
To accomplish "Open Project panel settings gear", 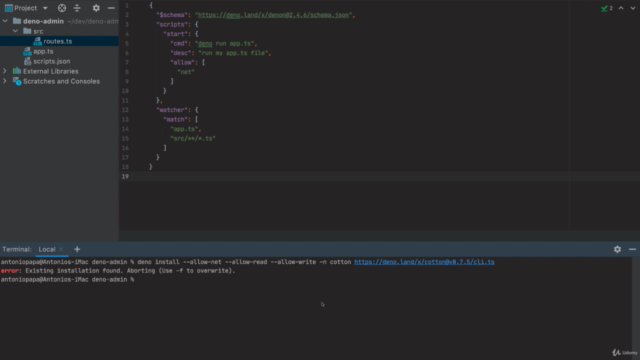I will point(96,8).
